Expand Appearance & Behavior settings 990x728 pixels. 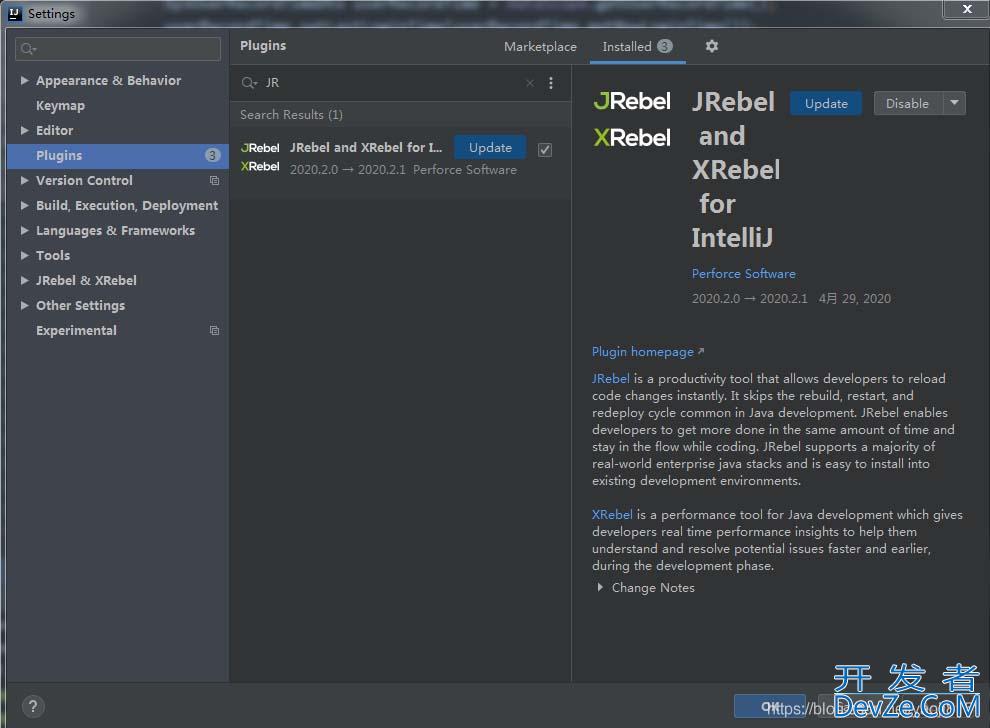25,81
